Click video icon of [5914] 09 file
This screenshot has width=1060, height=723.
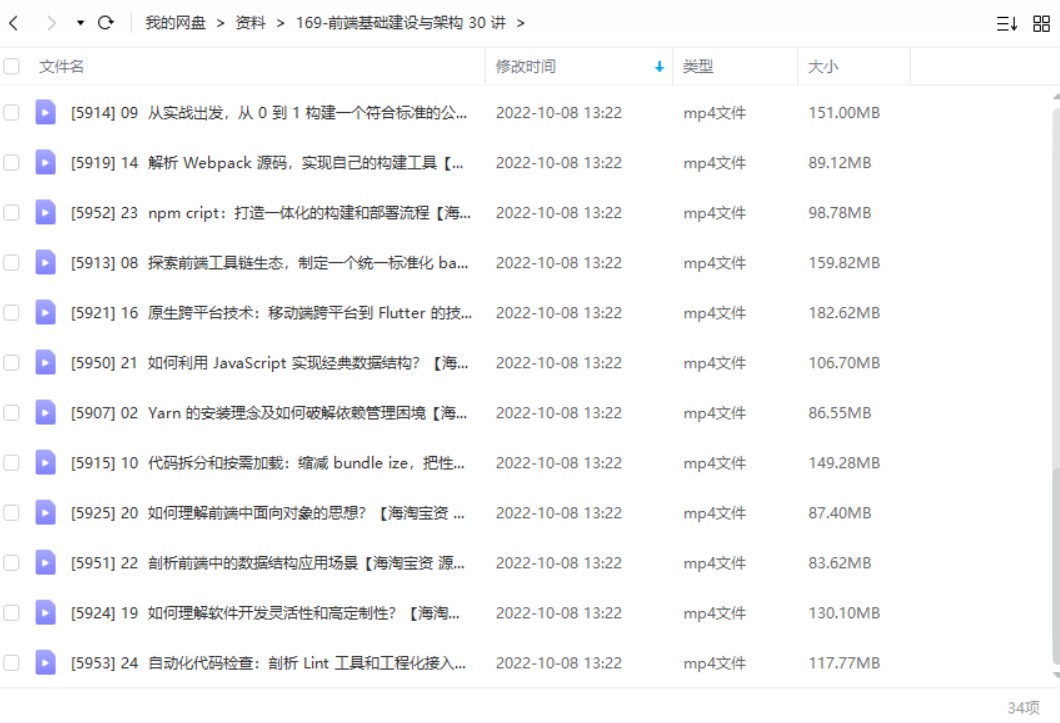pyautogui.click(x=45, y=112)
